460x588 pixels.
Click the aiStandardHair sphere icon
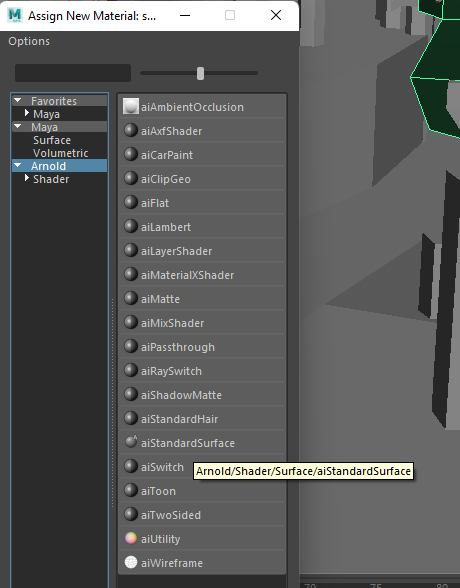(130, 418)
